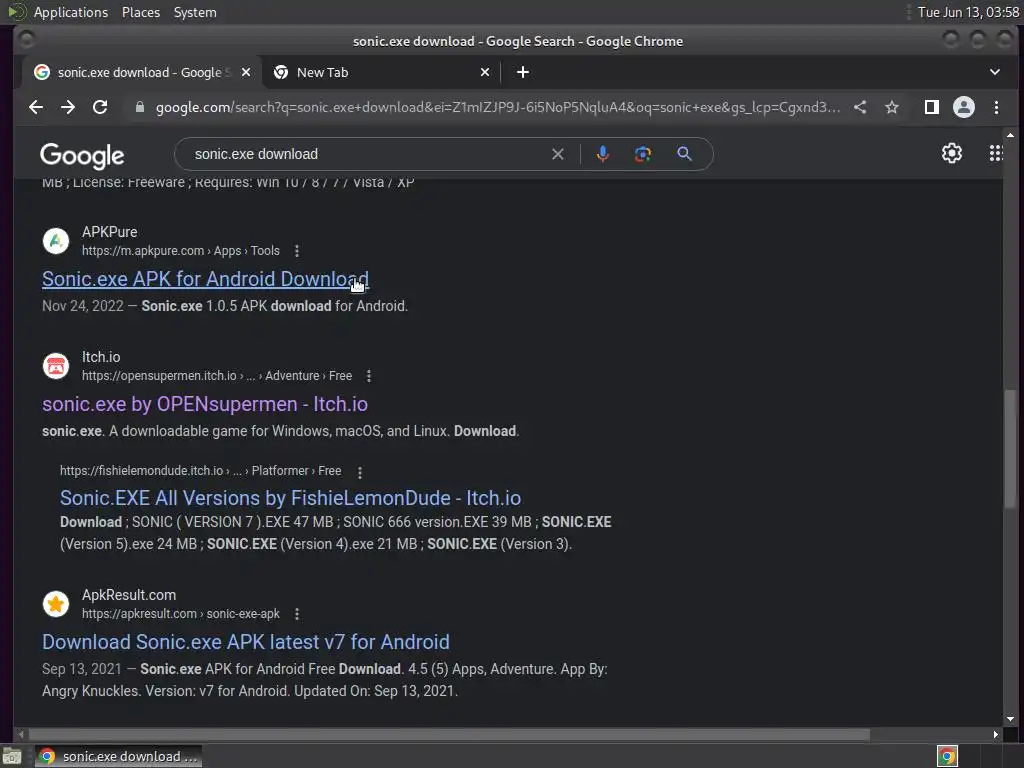
Task: Select the Chrome window in the taskbar
Action: coord(118,756)
